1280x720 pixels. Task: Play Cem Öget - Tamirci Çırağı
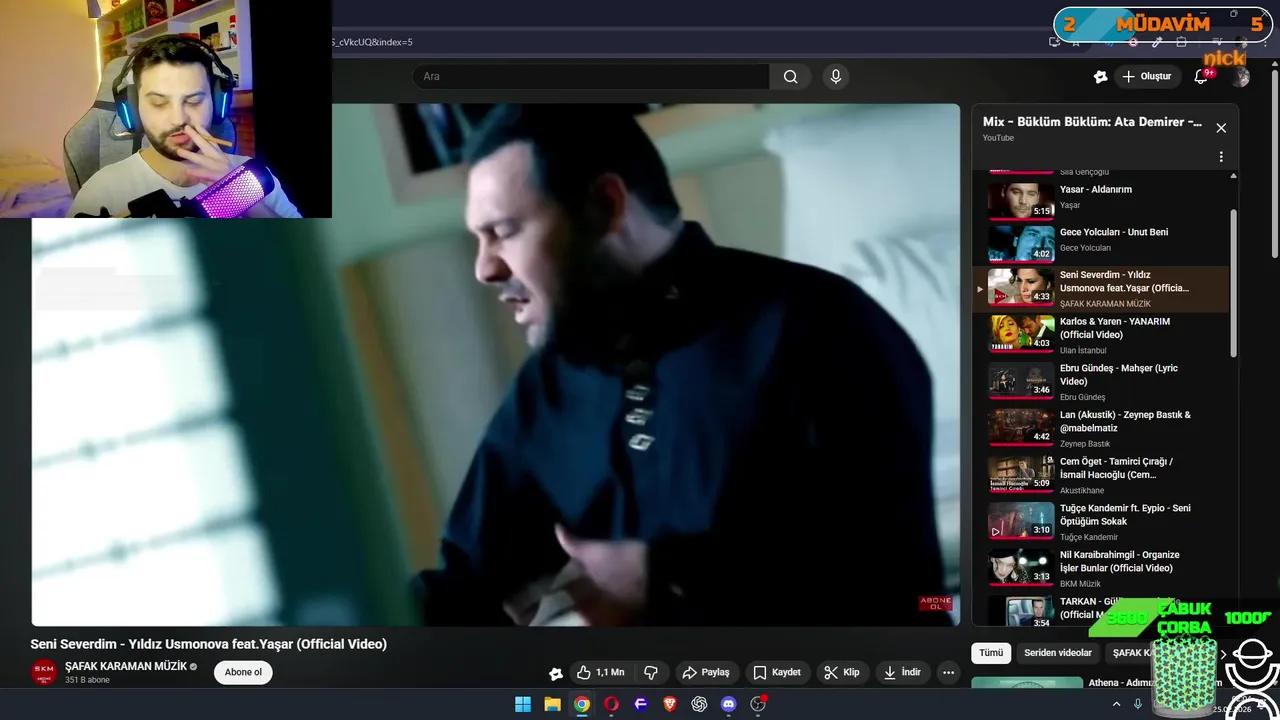click(1100, 475)
